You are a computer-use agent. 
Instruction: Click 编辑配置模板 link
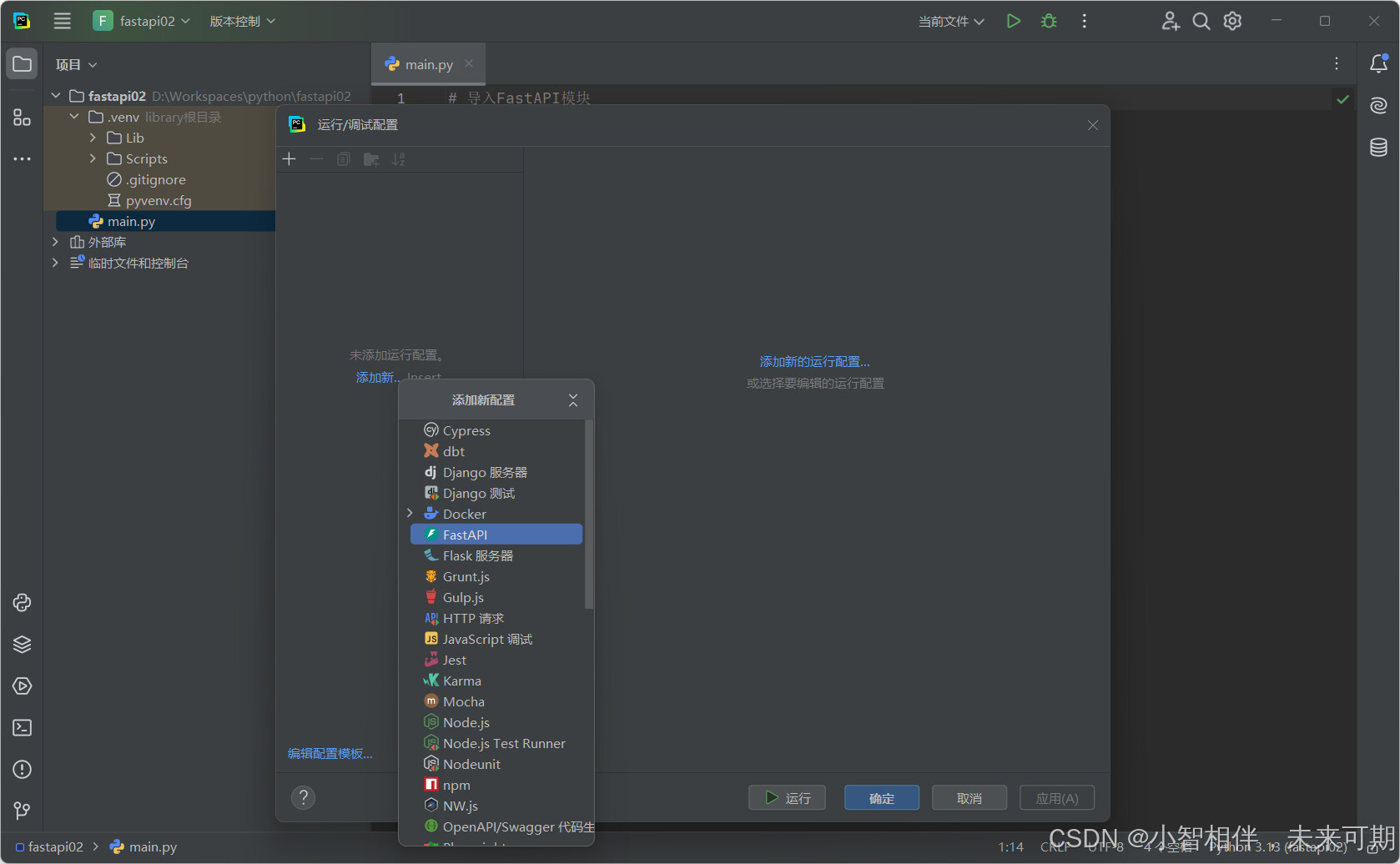pyautogui.click(x=330, y=754)
